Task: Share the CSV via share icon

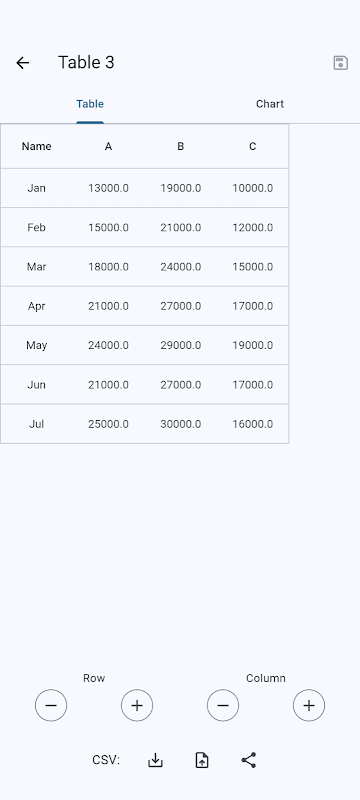Action: (248, 760)
